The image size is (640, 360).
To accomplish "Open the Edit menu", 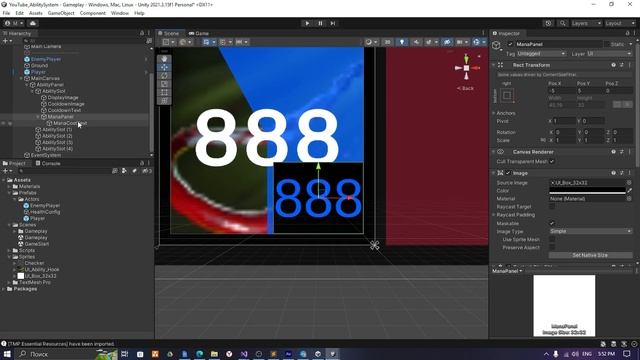I will [x=19, y=13].
